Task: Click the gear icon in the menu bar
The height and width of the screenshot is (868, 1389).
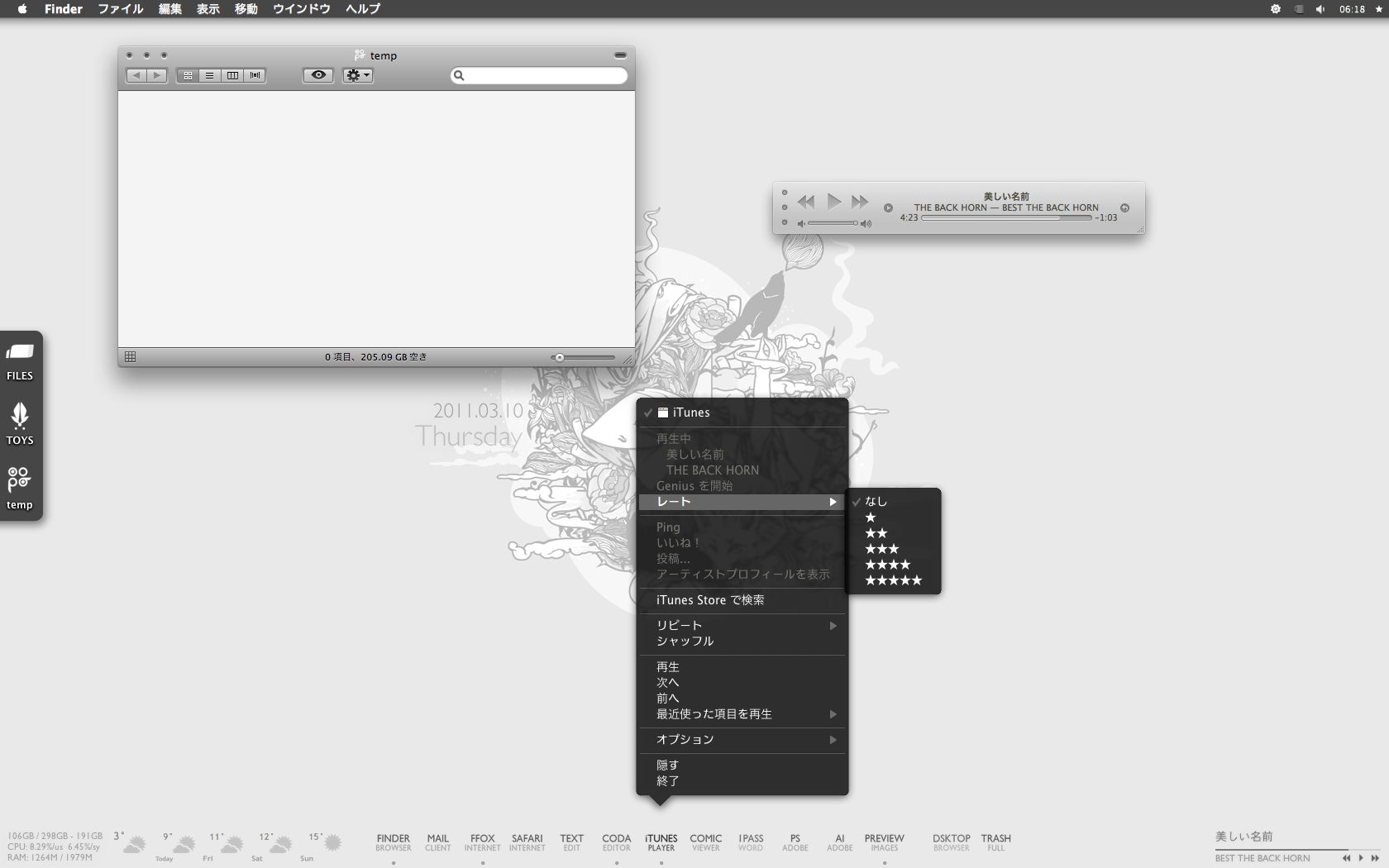Action: pyautogui.click(x=1276, y=9)
